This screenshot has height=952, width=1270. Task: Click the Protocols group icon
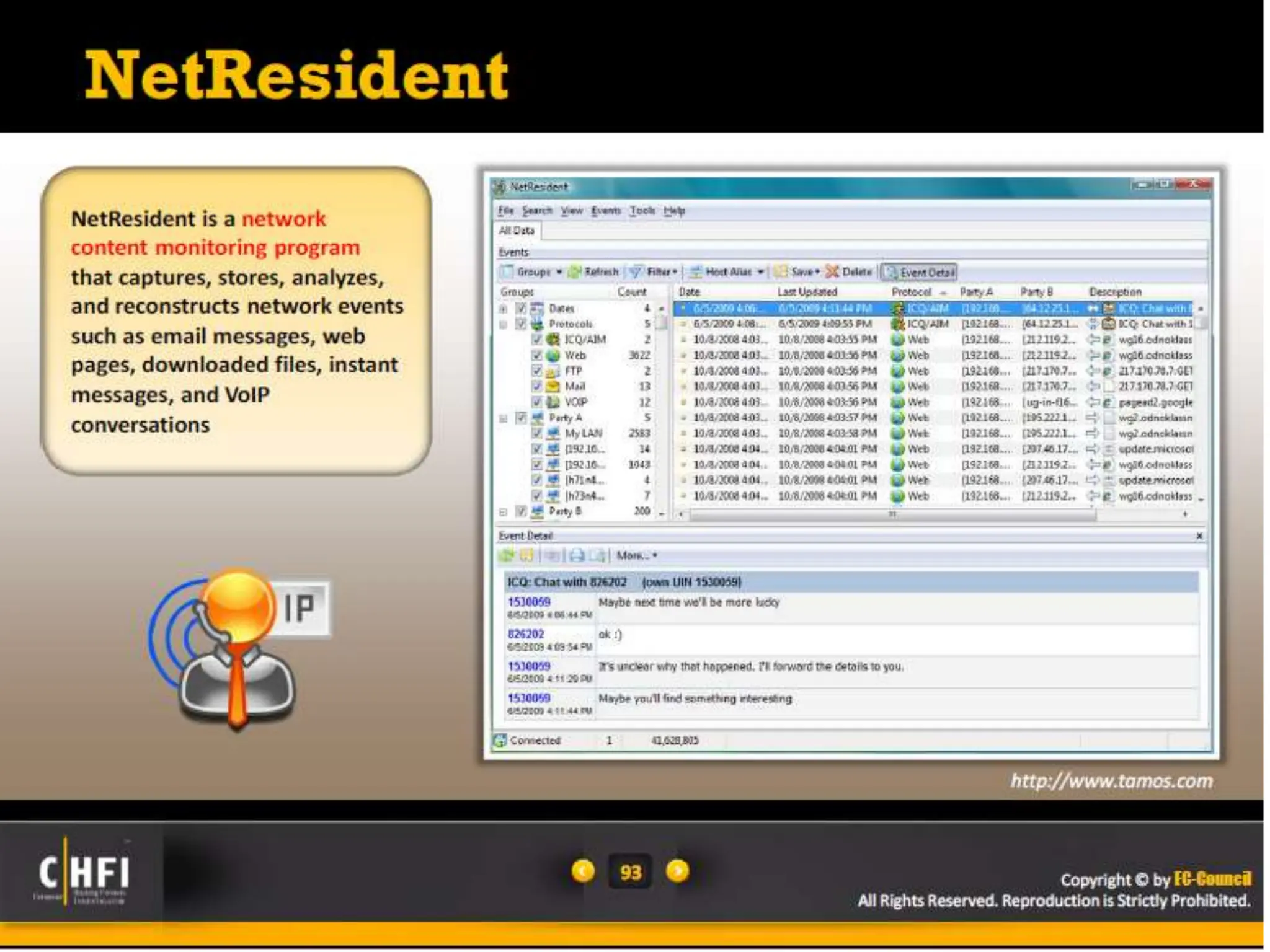[537, 324]
